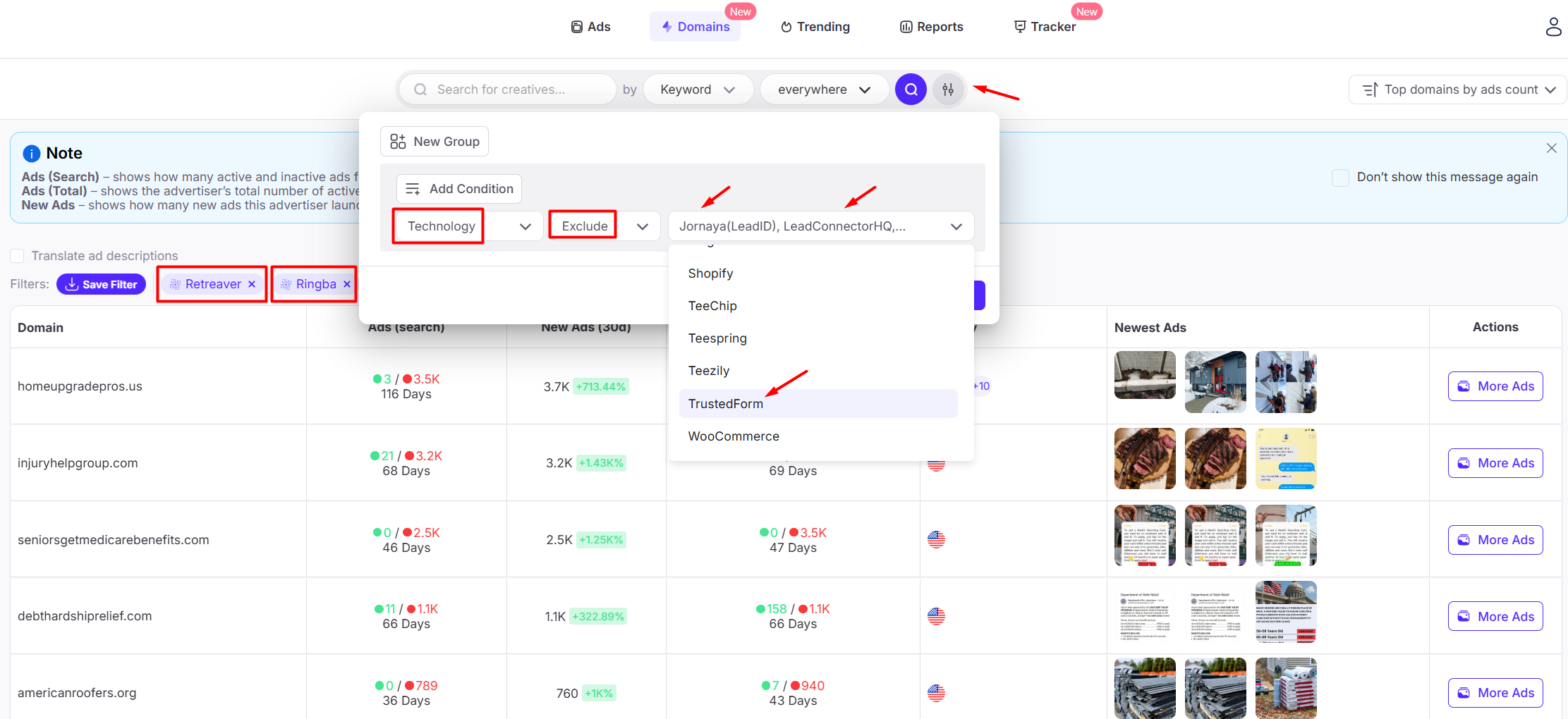Remove the Retreaver filter chip
Viewport: 1568px width, 719px height.
(x=252, y=284)
